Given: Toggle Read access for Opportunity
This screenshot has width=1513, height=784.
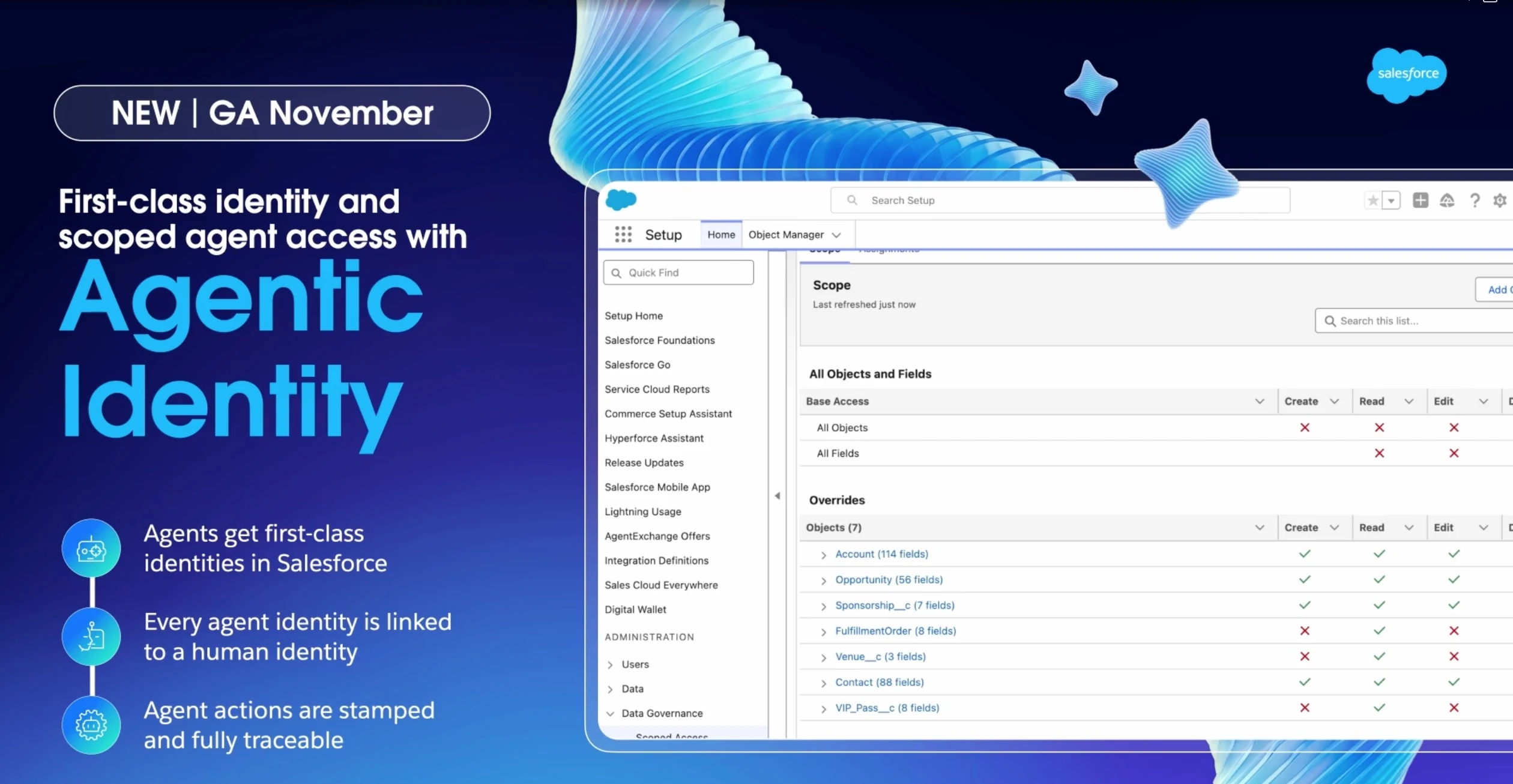Looking at the screenshot, I should tap(1379, 579).
